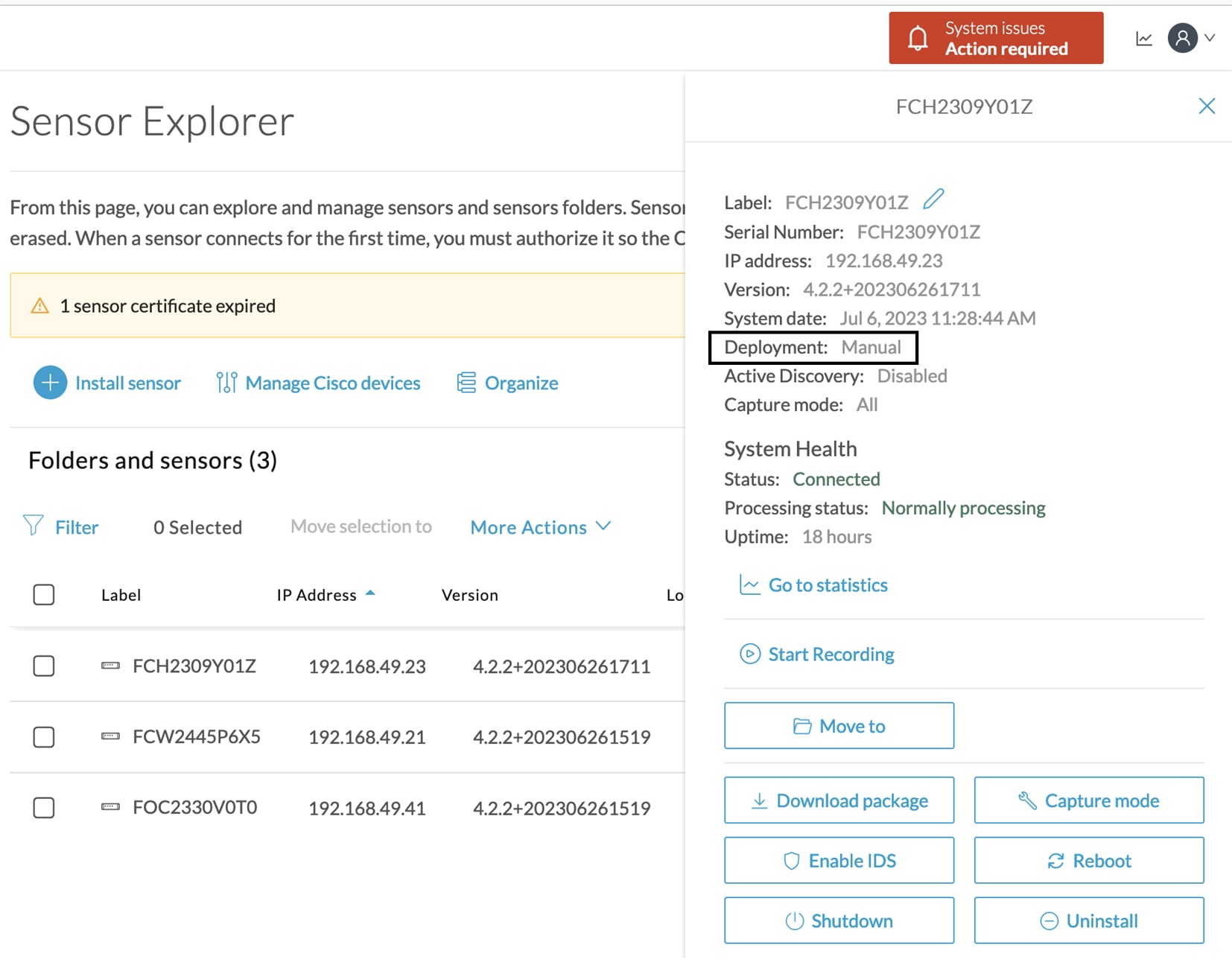This screenshot has width=1232, height=959.
Task: Tick the checkbox for FCW2445P6X5
Action: click(x=44, y=737)
